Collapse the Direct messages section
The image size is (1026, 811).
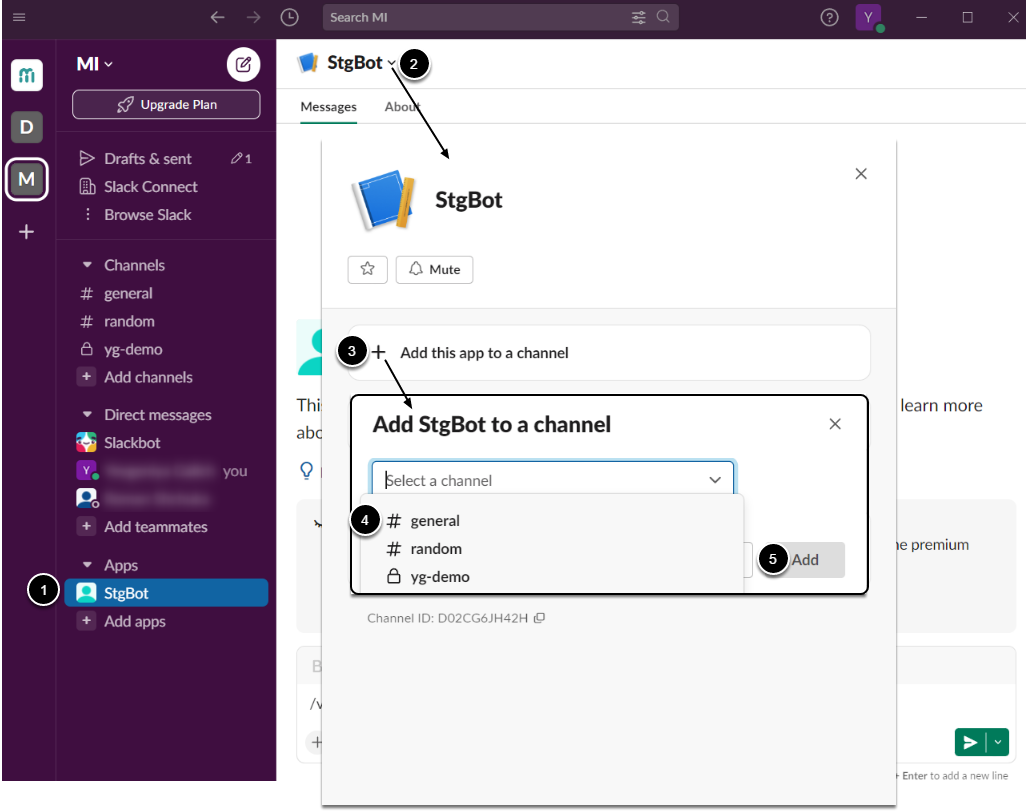pyautogui.click(x=87, y=414)
